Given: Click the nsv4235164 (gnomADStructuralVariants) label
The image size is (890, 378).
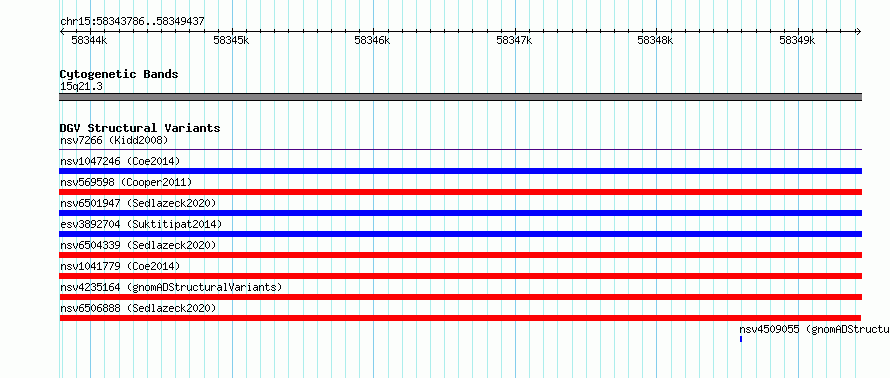Looking at the screenshot, I should pyautogui.click(x=171, y=287).
